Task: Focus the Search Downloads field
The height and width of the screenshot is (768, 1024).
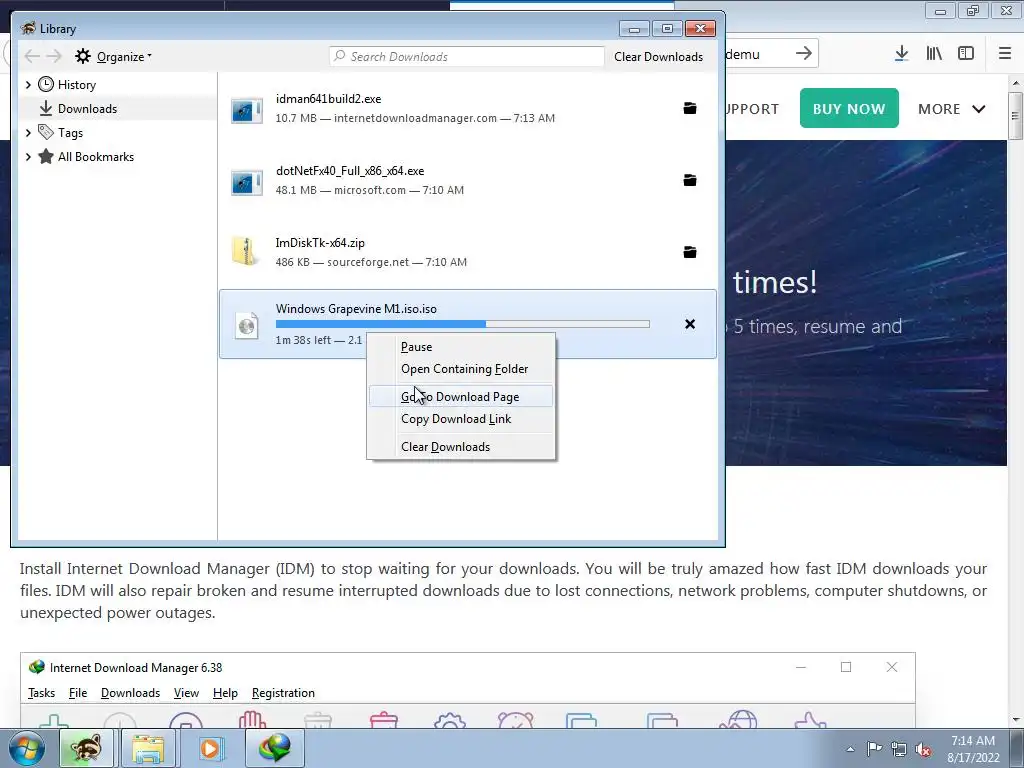Action: 467,57
